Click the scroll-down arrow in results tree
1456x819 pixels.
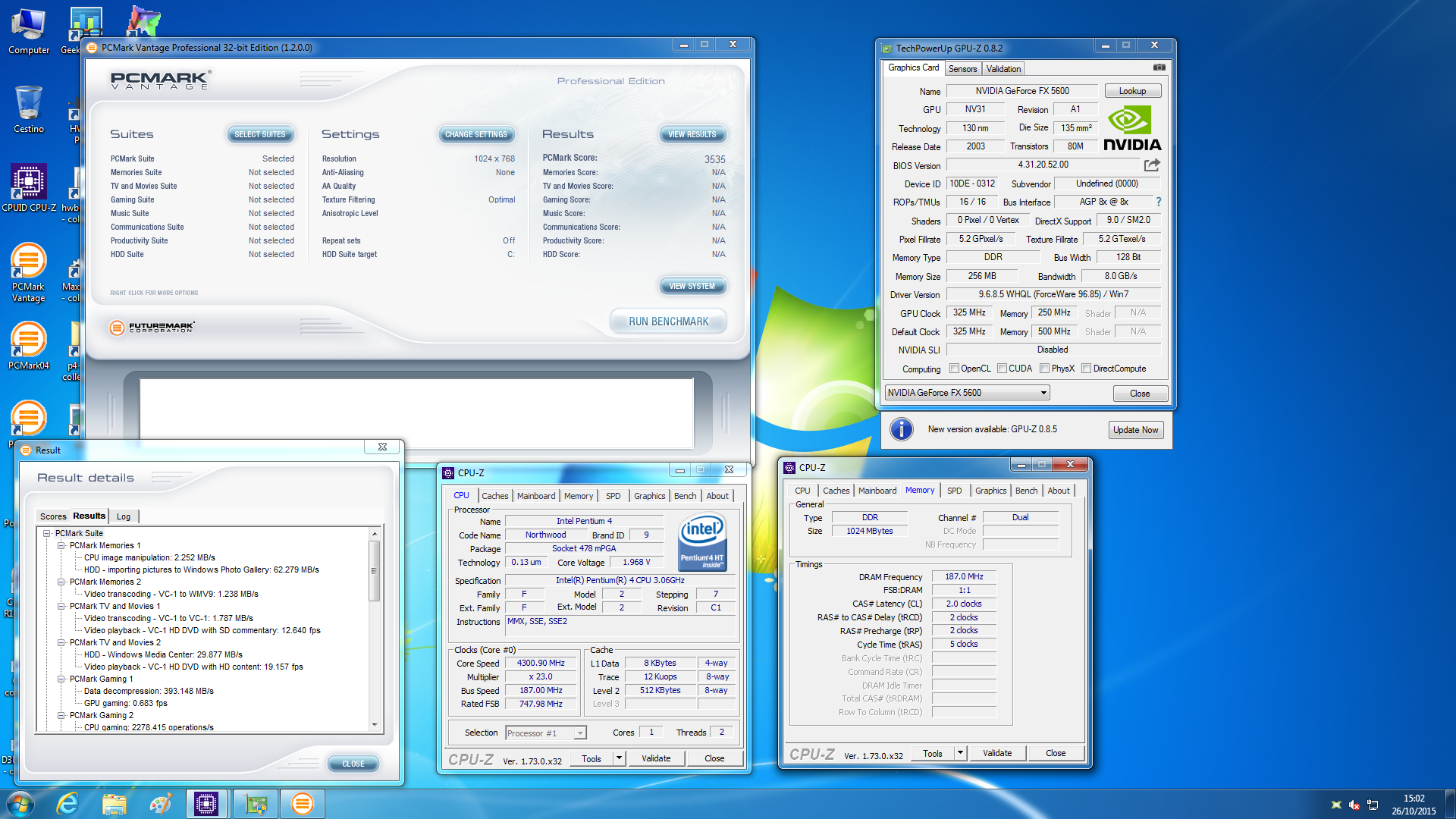coord(374,725)
